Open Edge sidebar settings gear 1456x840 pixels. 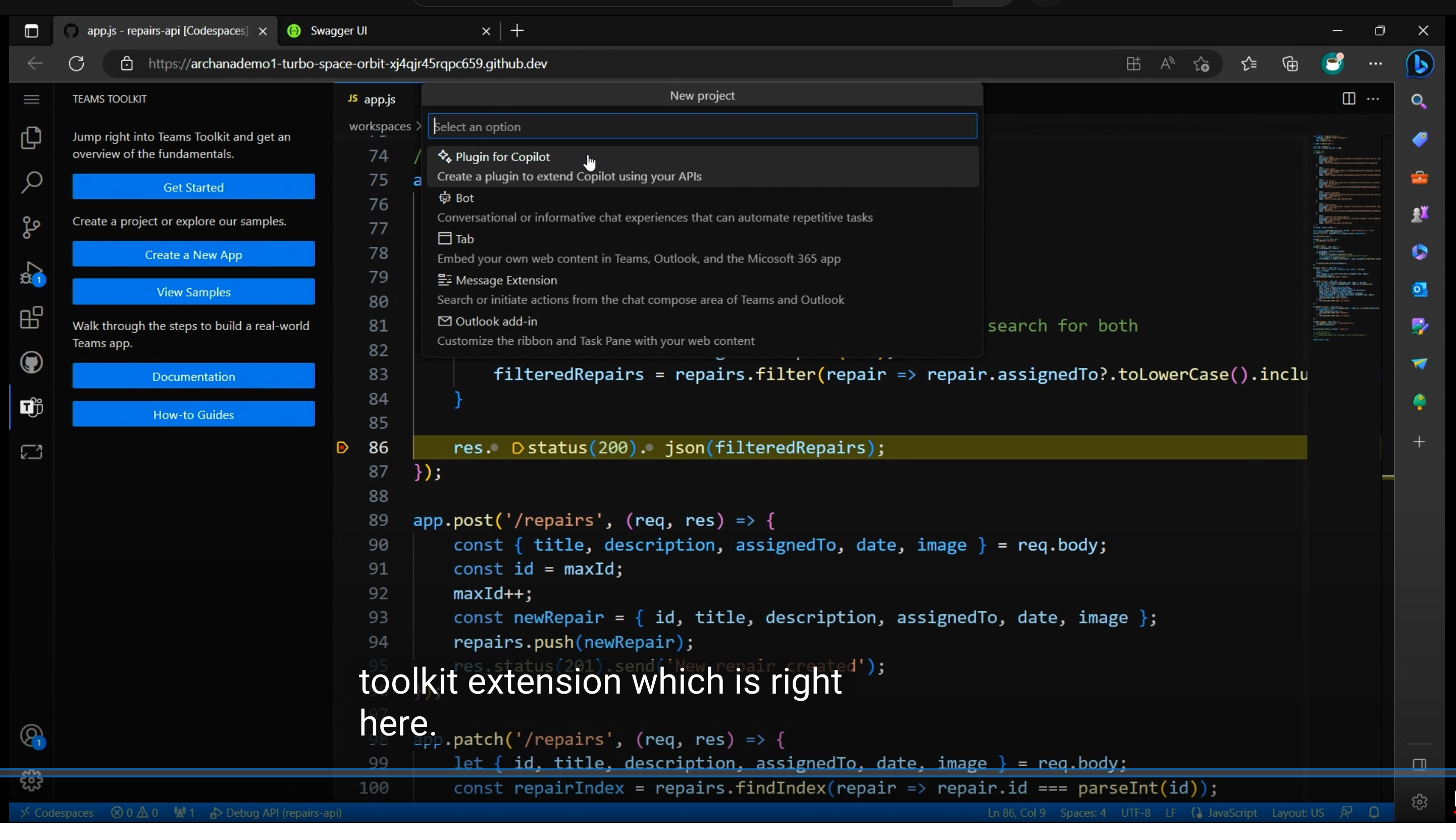(1419, 802)
